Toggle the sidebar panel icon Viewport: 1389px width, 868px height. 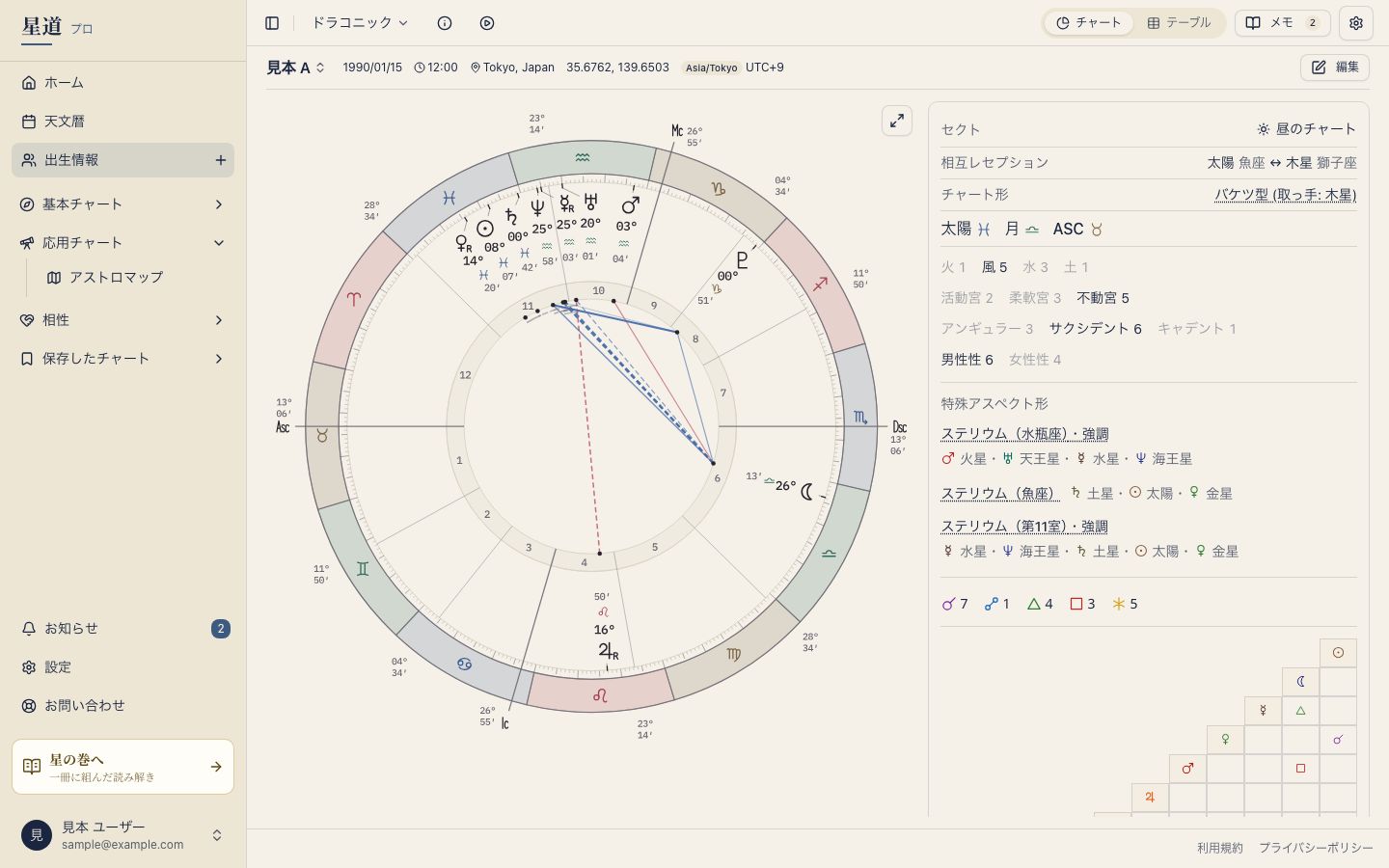pyautogui.click(x=272, y=23)
